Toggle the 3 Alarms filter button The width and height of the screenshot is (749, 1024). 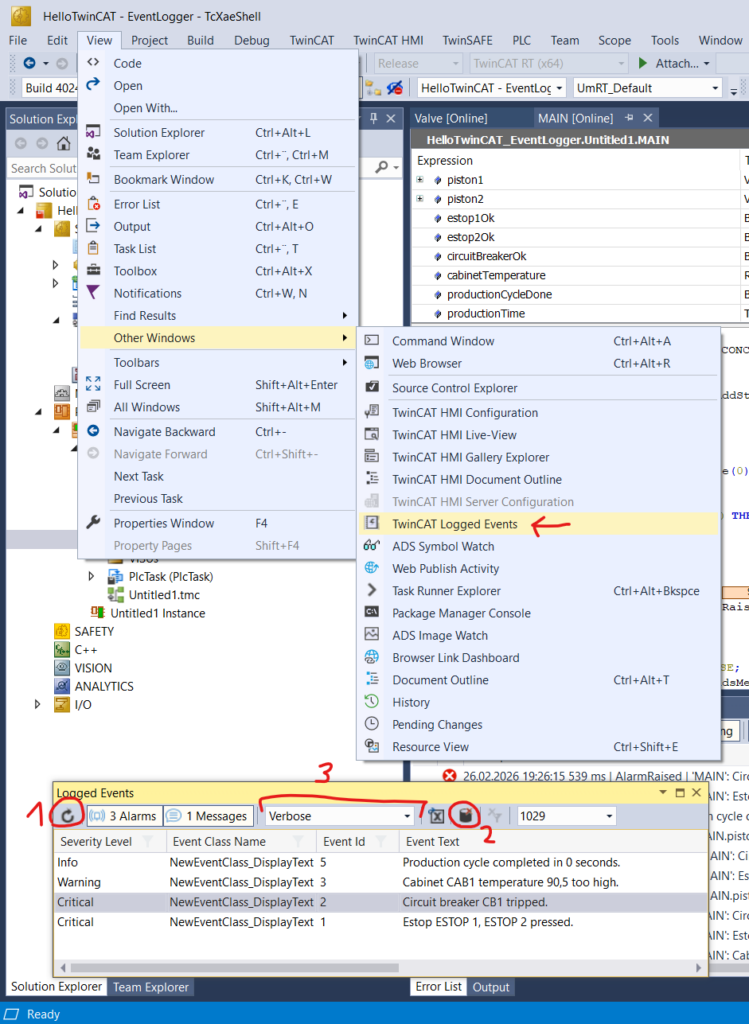pos(123,816)
